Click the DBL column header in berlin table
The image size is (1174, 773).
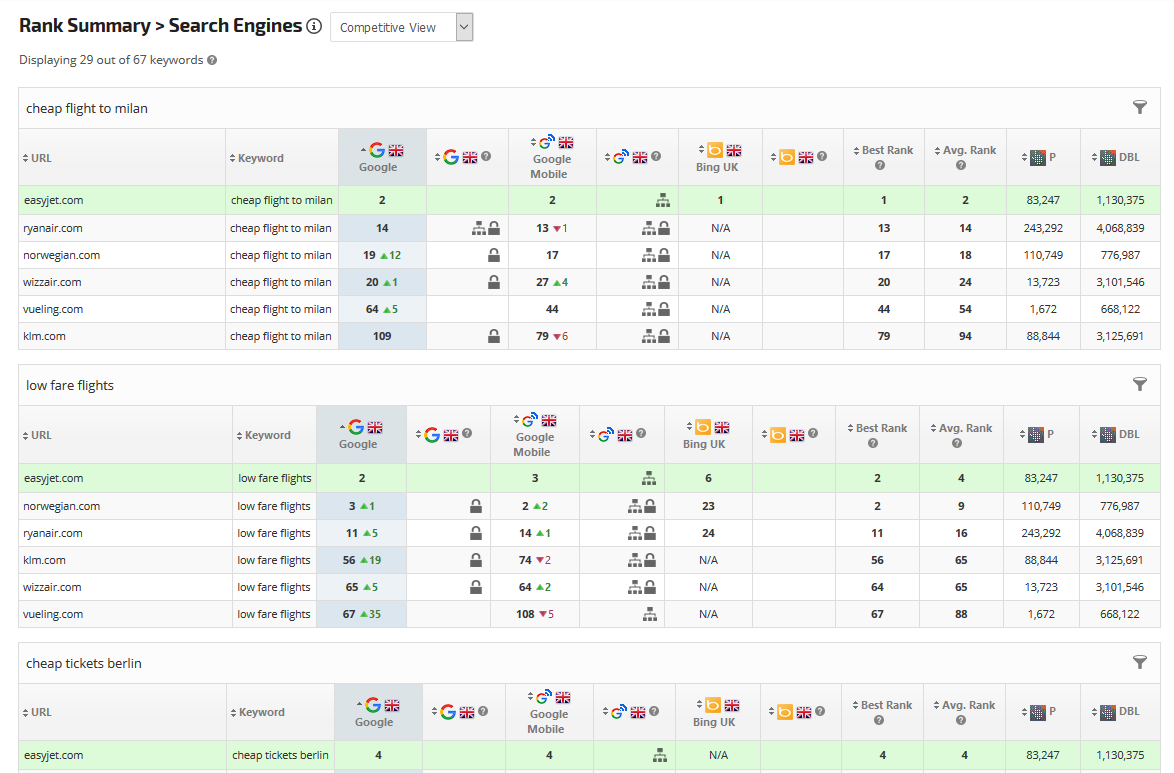[1119, 712]
